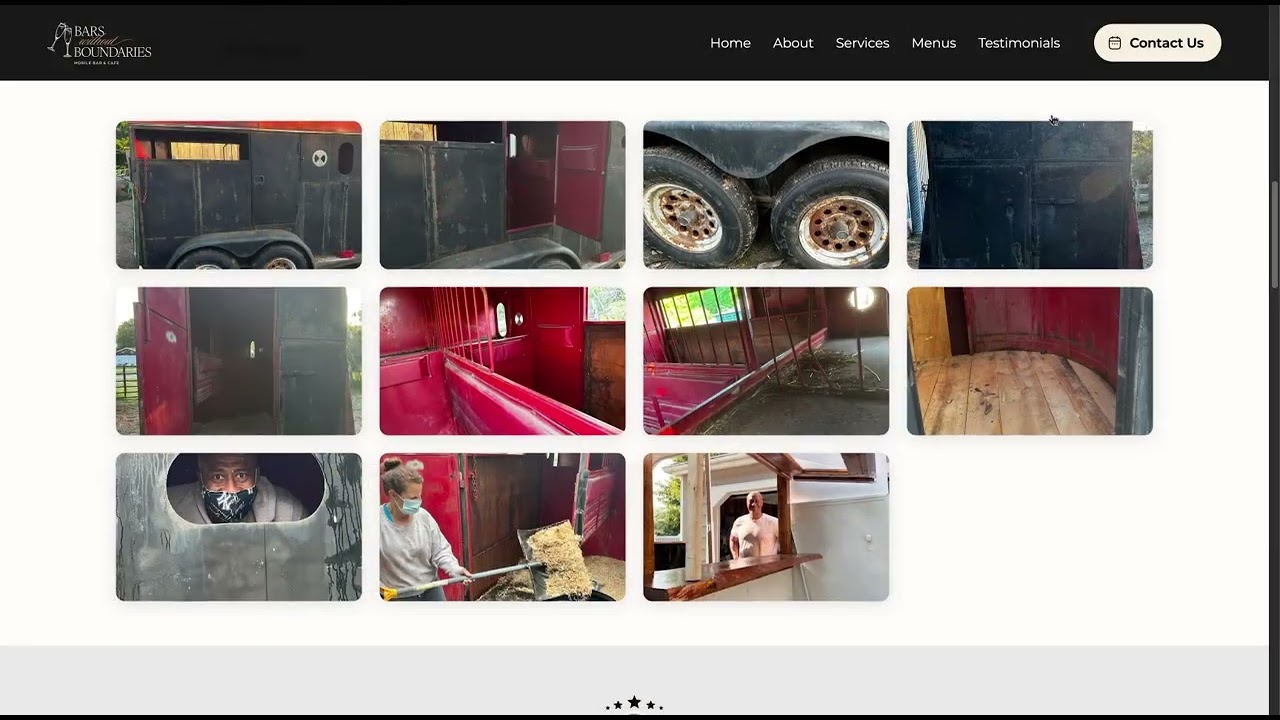Go to the About section
Viewport: 1280px width, 720px height.
[793, 43]
